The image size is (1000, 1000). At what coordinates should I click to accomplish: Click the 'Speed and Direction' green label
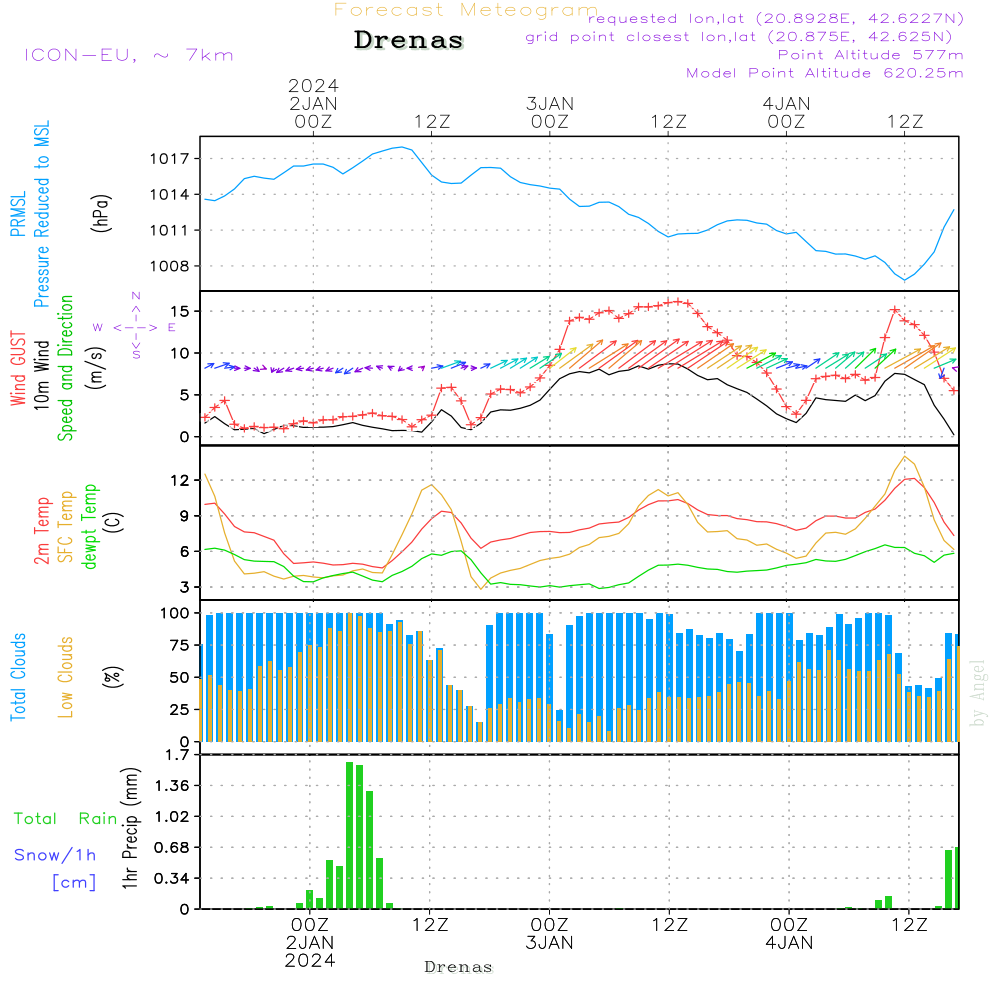(x=66, y=368)
